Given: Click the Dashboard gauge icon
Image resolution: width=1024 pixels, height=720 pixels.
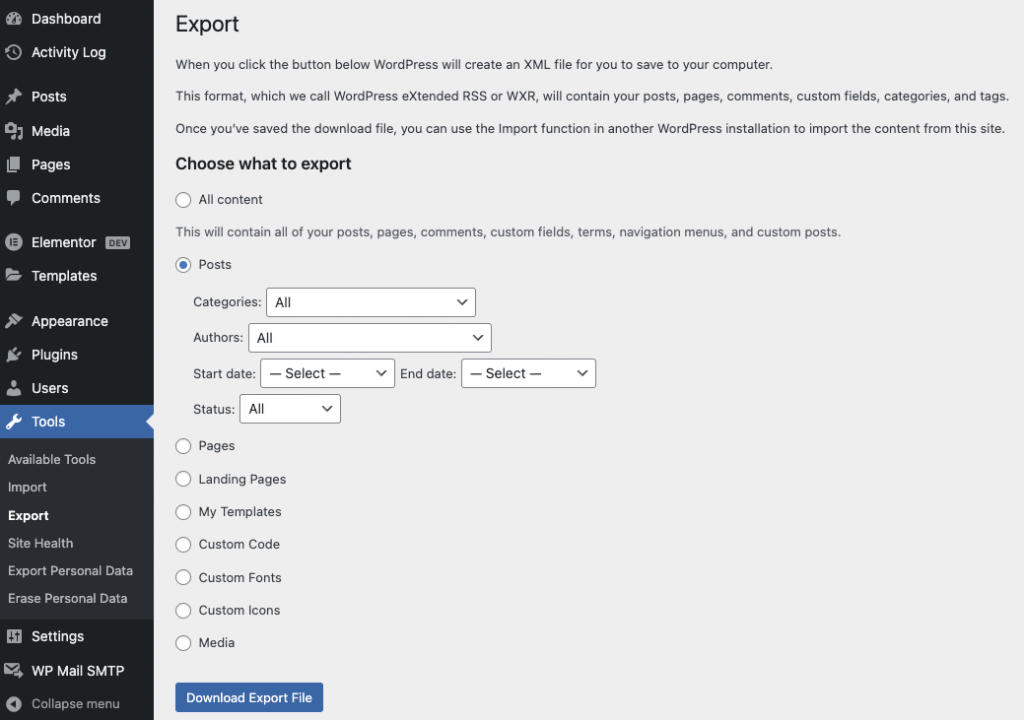Looking at the screenshot, I should pyautogui.click(x=14, y=19).
